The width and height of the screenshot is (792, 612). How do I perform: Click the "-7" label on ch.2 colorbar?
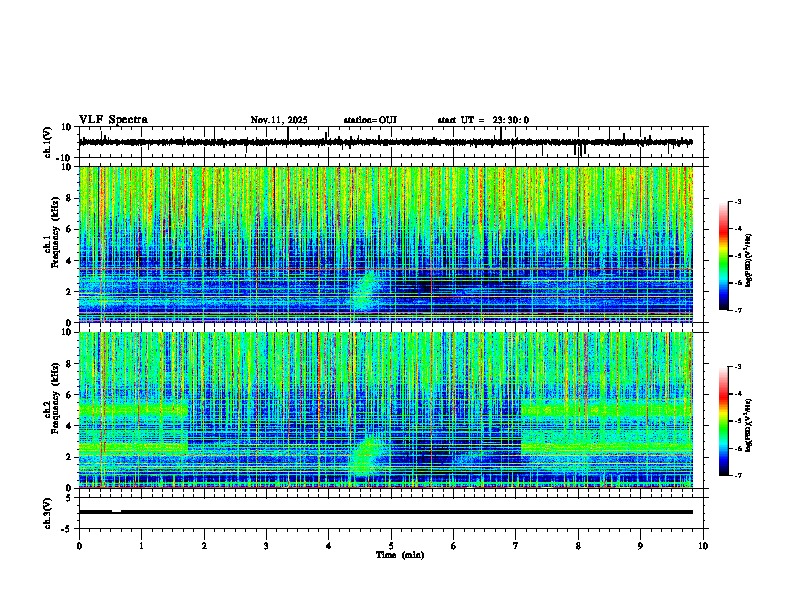click(738, 475)
